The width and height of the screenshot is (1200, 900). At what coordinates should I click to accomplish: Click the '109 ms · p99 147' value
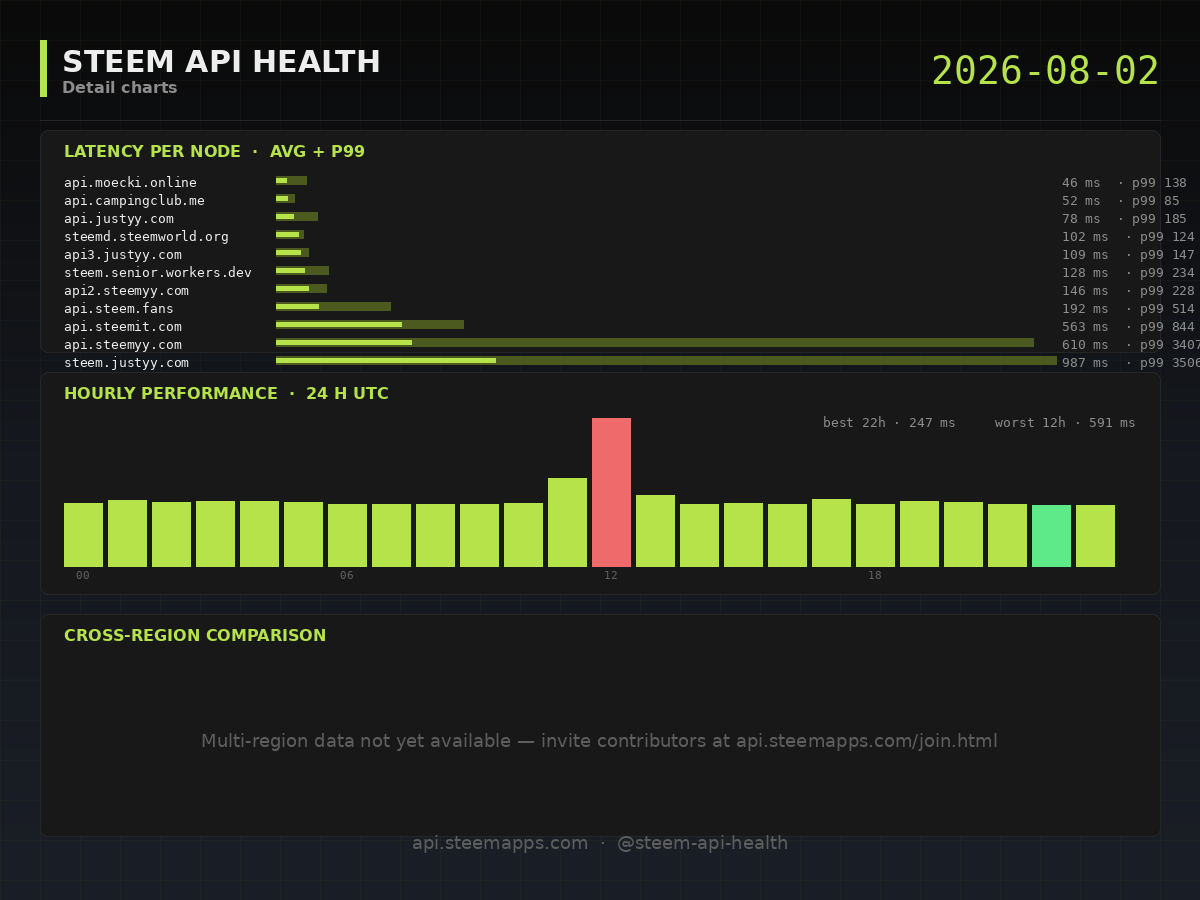(x=1128, y=255)
